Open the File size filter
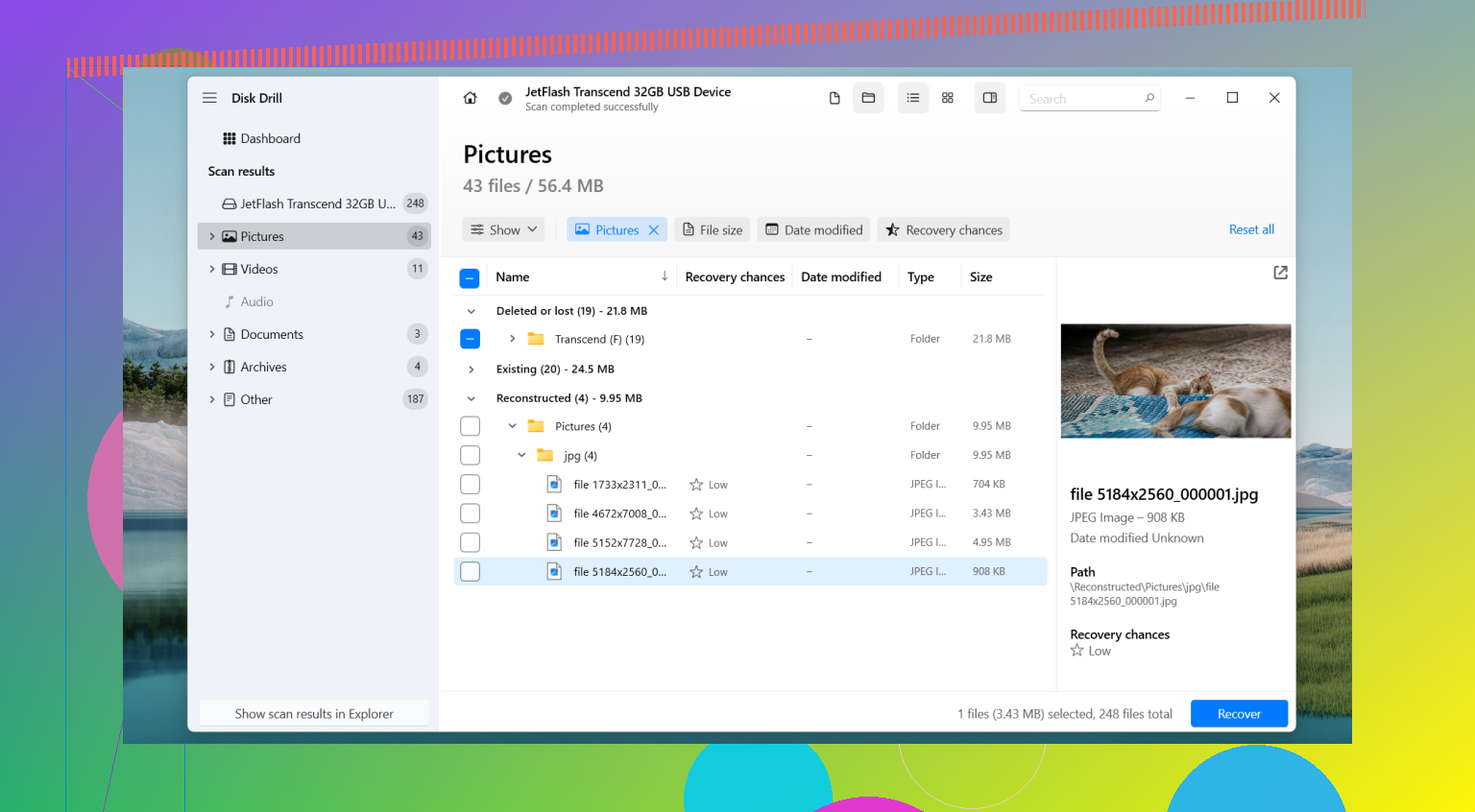This screenshot has height=812, width=1475. point(713,230)
